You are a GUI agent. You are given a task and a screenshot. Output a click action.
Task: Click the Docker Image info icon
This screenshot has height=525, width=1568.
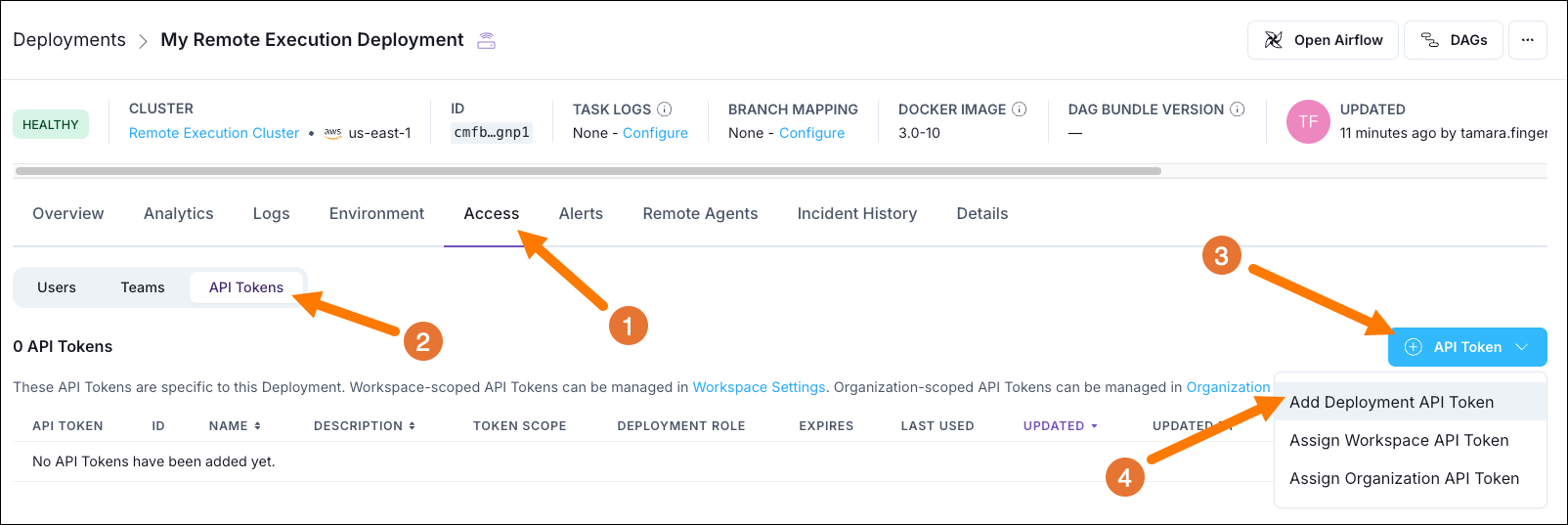[x=1020, y=109]
